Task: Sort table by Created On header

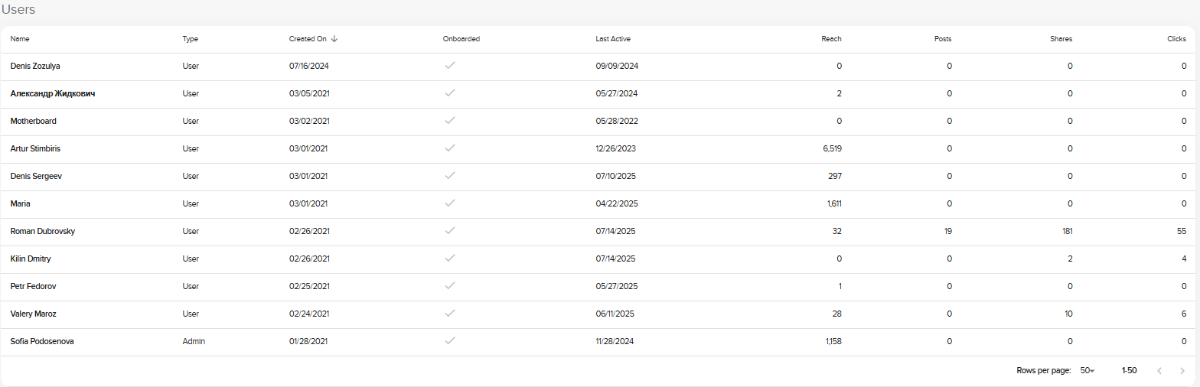Action: click(308, 39)
